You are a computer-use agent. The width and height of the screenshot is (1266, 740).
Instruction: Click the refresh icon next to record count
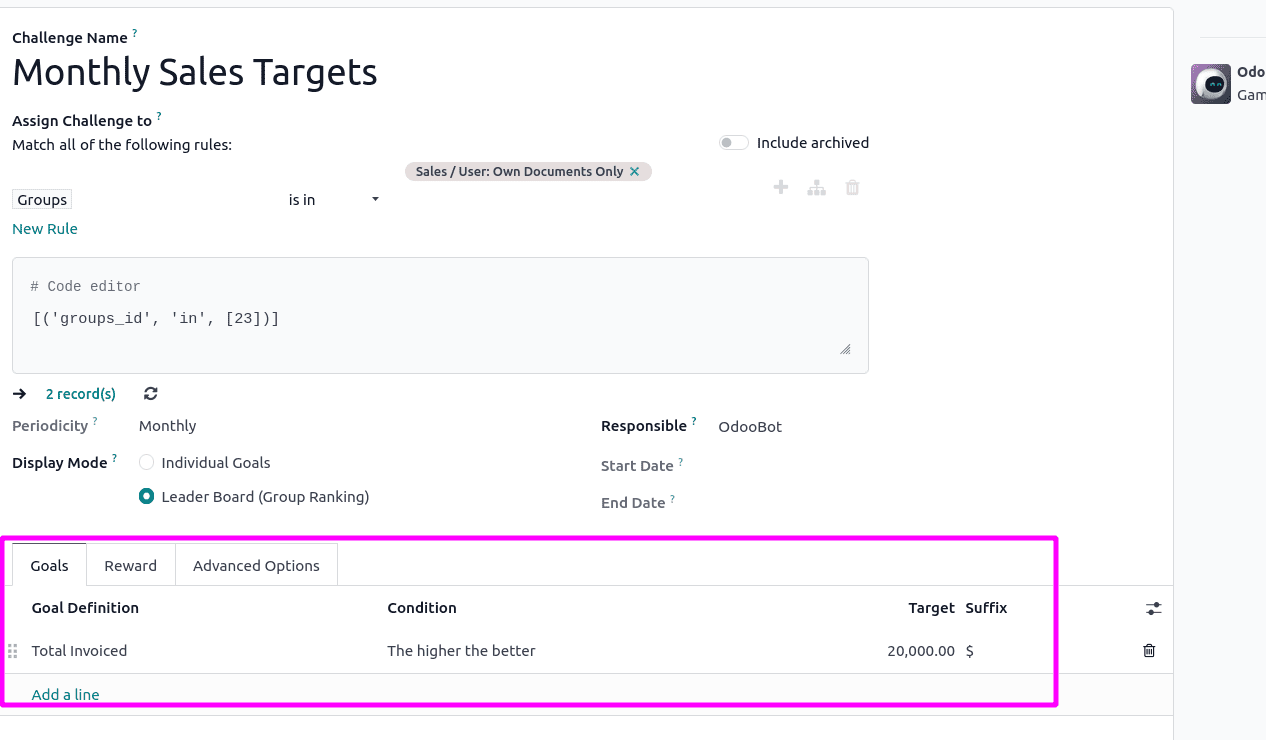pos(149,393)
